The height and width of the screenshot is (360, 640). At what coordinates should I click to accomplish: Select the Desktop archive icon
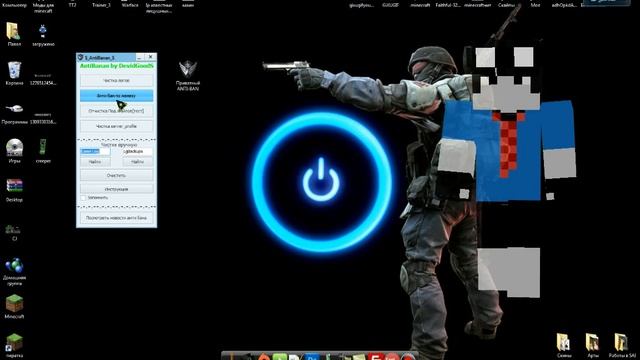pos(14,189)
